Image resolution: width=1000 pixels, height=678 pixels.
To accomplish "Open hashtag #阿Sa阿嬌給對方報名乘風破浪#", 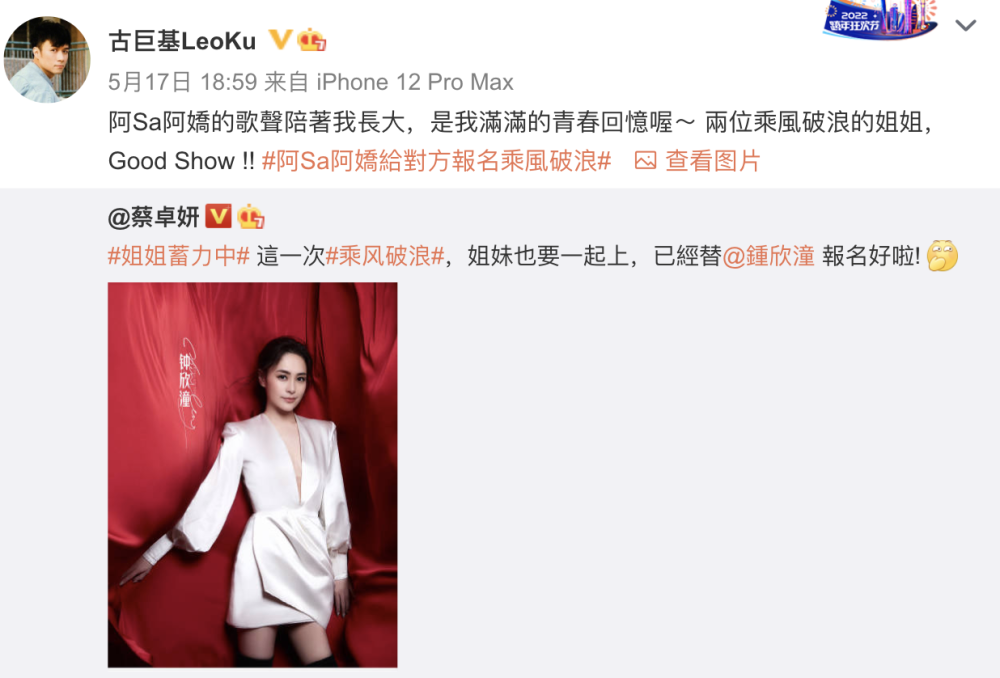I will coord(437,161).
